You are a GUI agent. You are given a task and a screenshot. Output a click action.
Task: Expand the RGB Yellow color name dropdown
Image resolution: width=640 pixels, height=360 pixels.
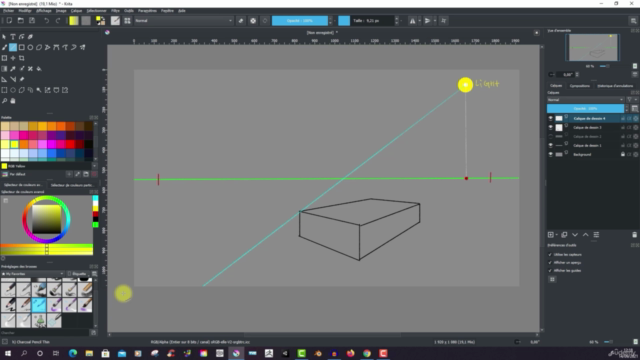coord(94,166)
